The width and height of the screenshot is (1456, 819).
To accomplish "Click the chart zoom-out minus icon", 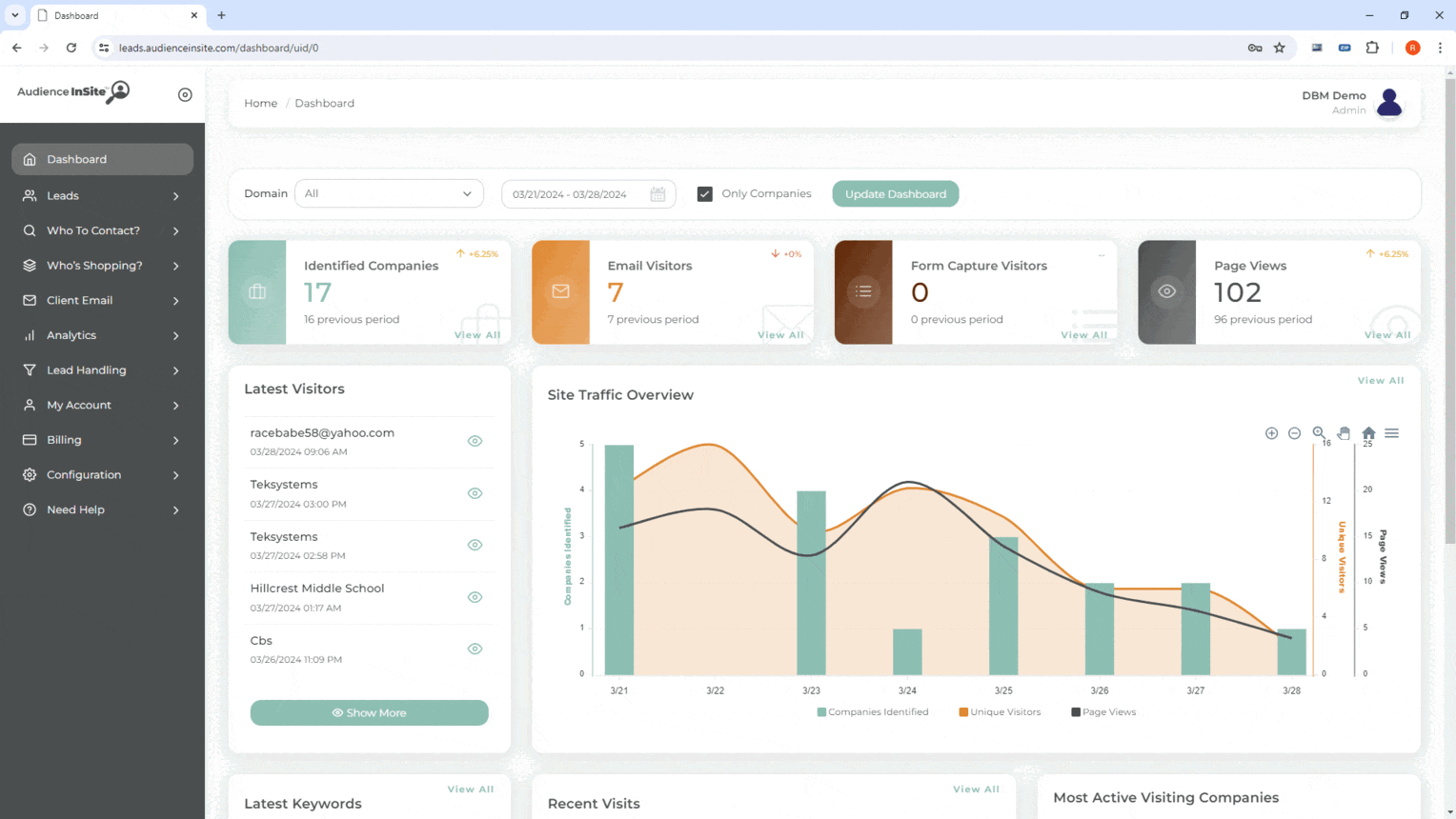I will point(1294,433).
